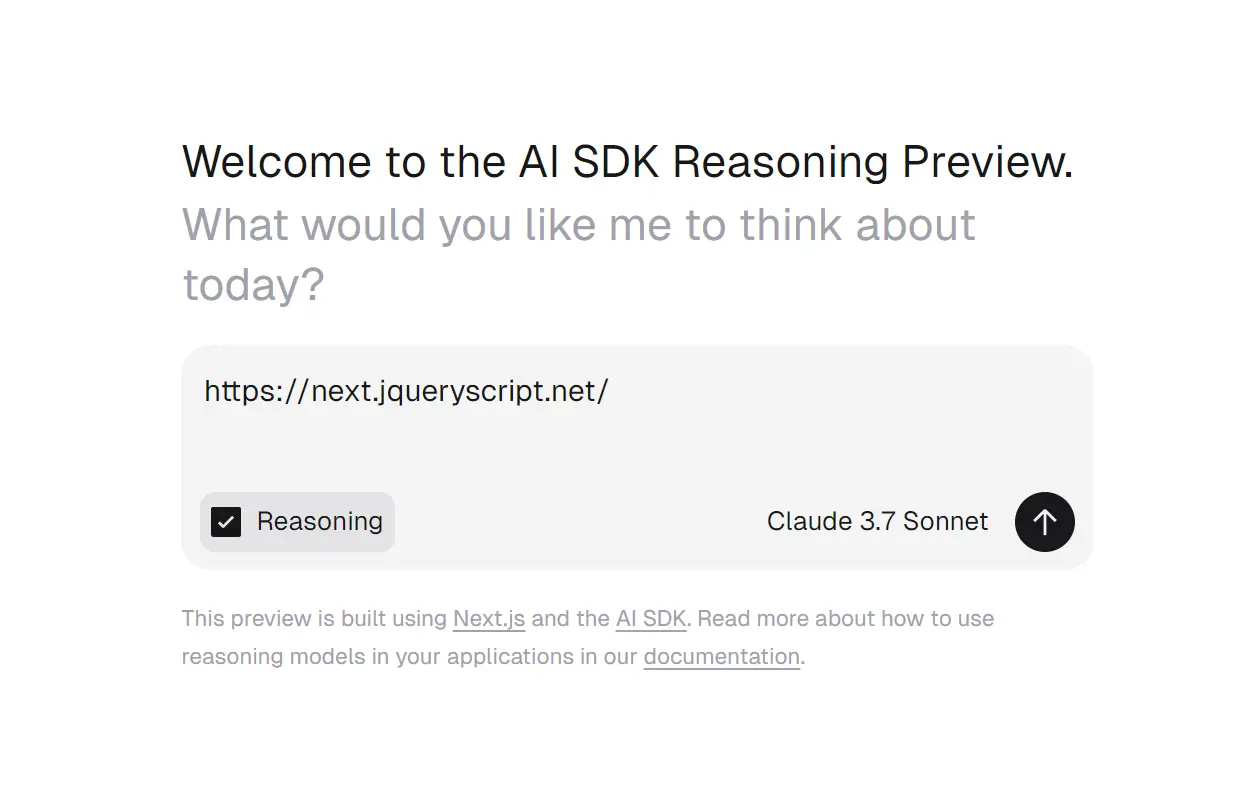1258x795 pixels.
Task: Click the word "Sonnet" in the model name
Action: pyautogui.click(x=945, y=522)
